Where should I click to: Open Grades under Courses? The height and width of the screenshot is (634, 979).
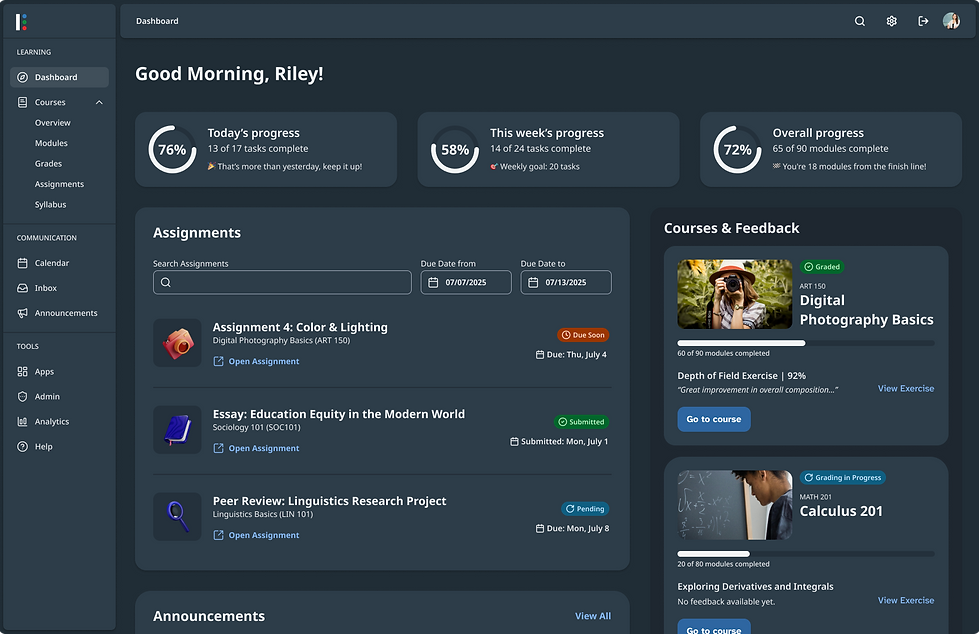[48, 164]
